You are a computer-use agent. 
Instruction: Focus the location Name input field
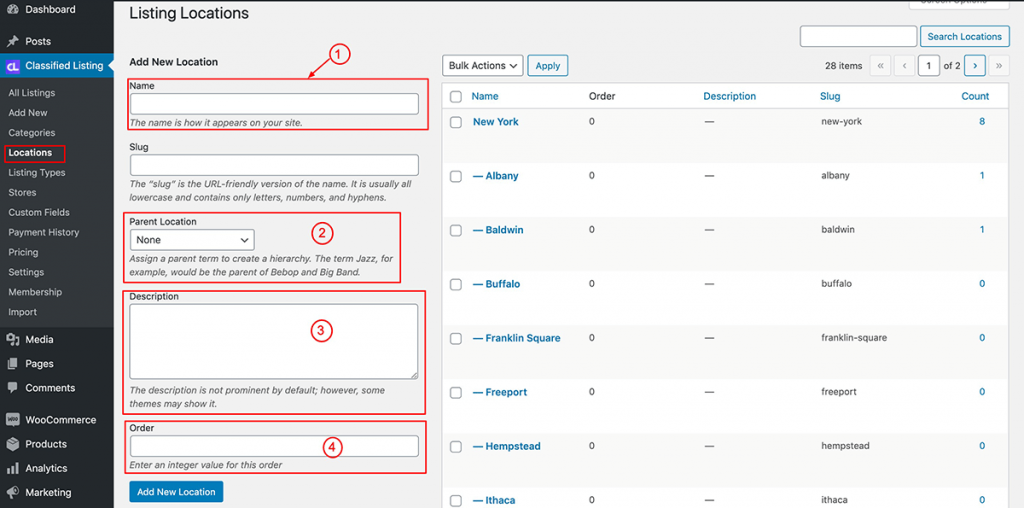coord(274,104)
